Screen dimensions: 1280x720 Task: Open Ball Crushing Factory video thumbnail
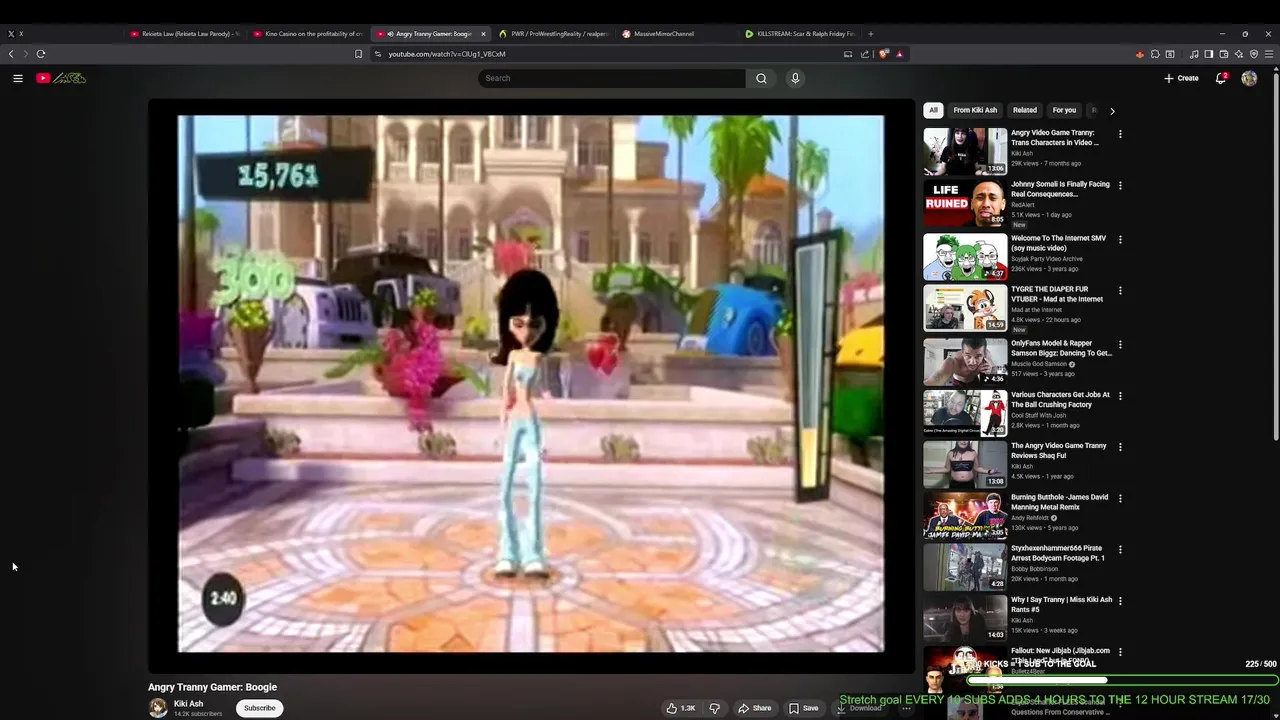tap(965, 413)
